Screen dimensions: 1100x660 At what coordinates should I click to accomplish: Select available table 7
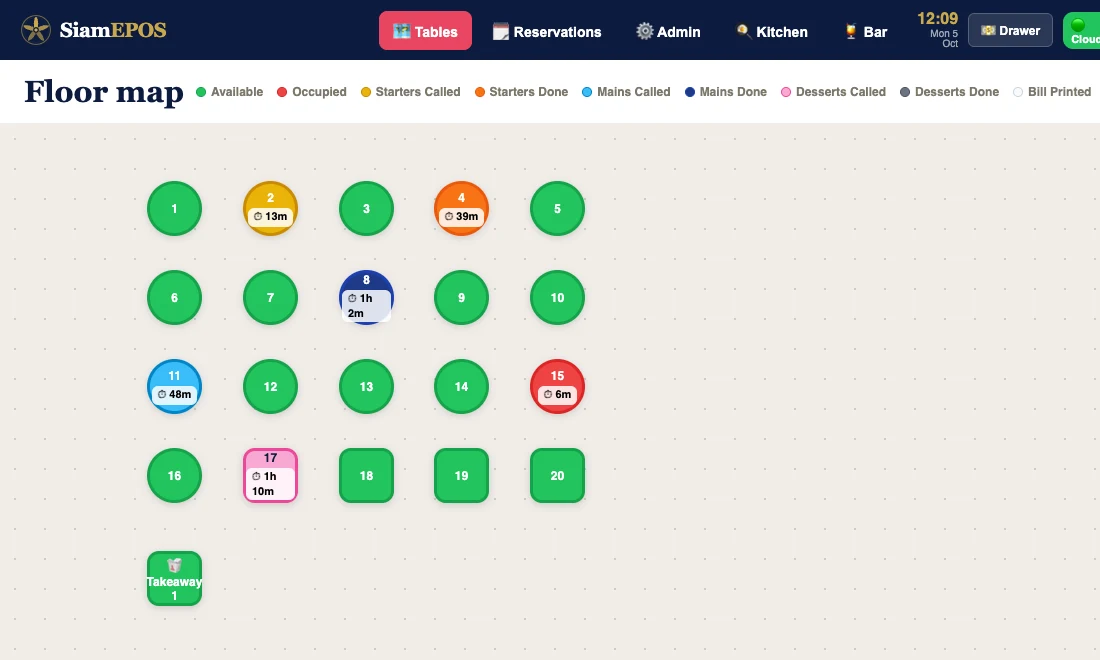pyautogui.click(x=270, y=297)
